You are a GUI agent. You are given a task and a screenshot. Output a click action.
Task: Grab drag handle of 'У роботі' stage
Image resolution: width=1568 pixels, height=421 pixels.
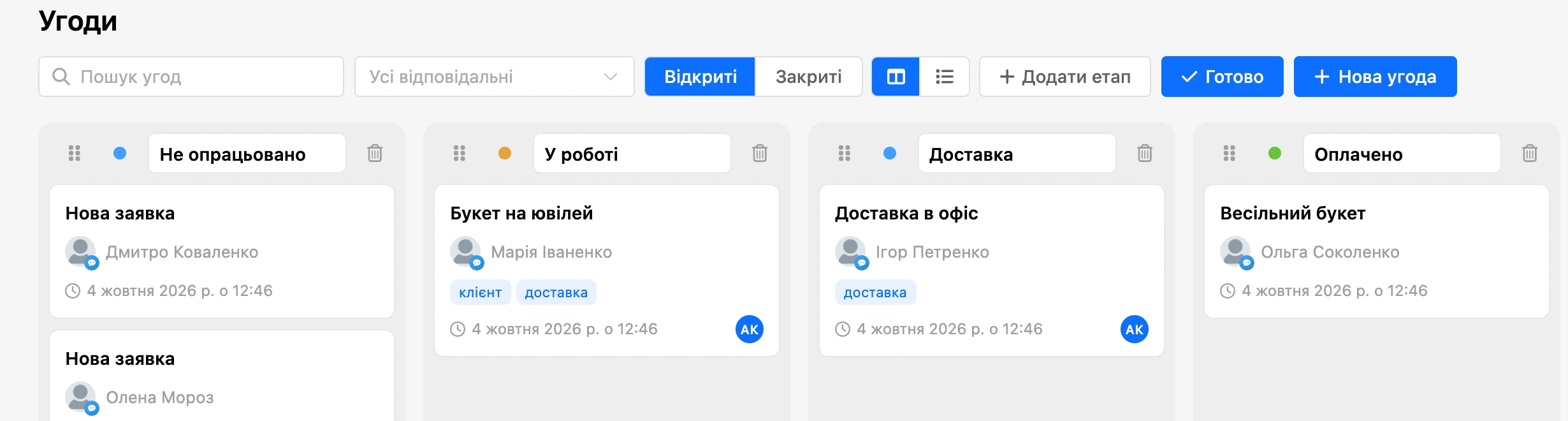[x=460, y=153]
